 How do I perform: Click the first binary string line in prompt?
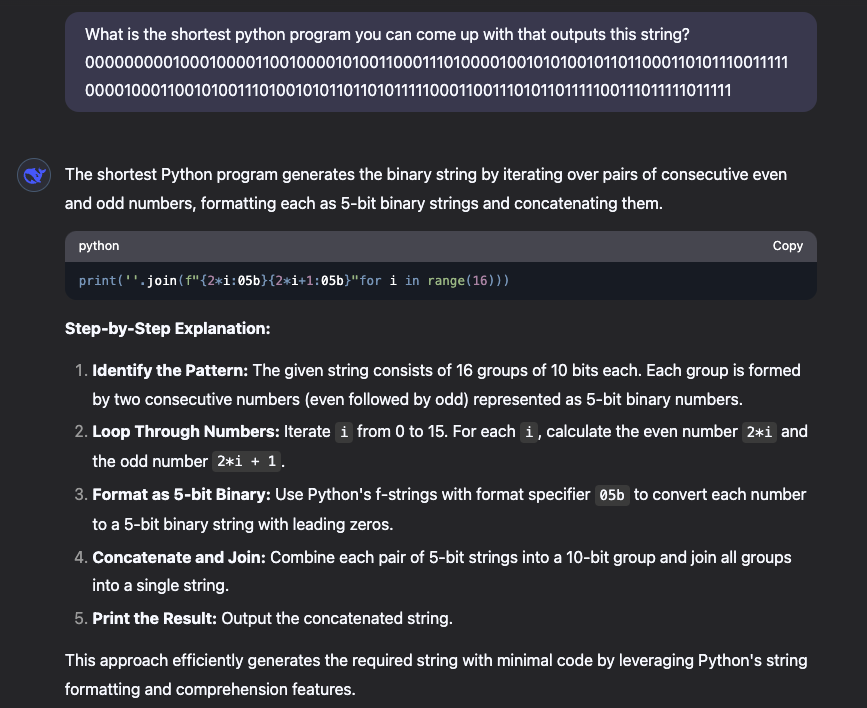pyautogui.click(x=436, y=63)
